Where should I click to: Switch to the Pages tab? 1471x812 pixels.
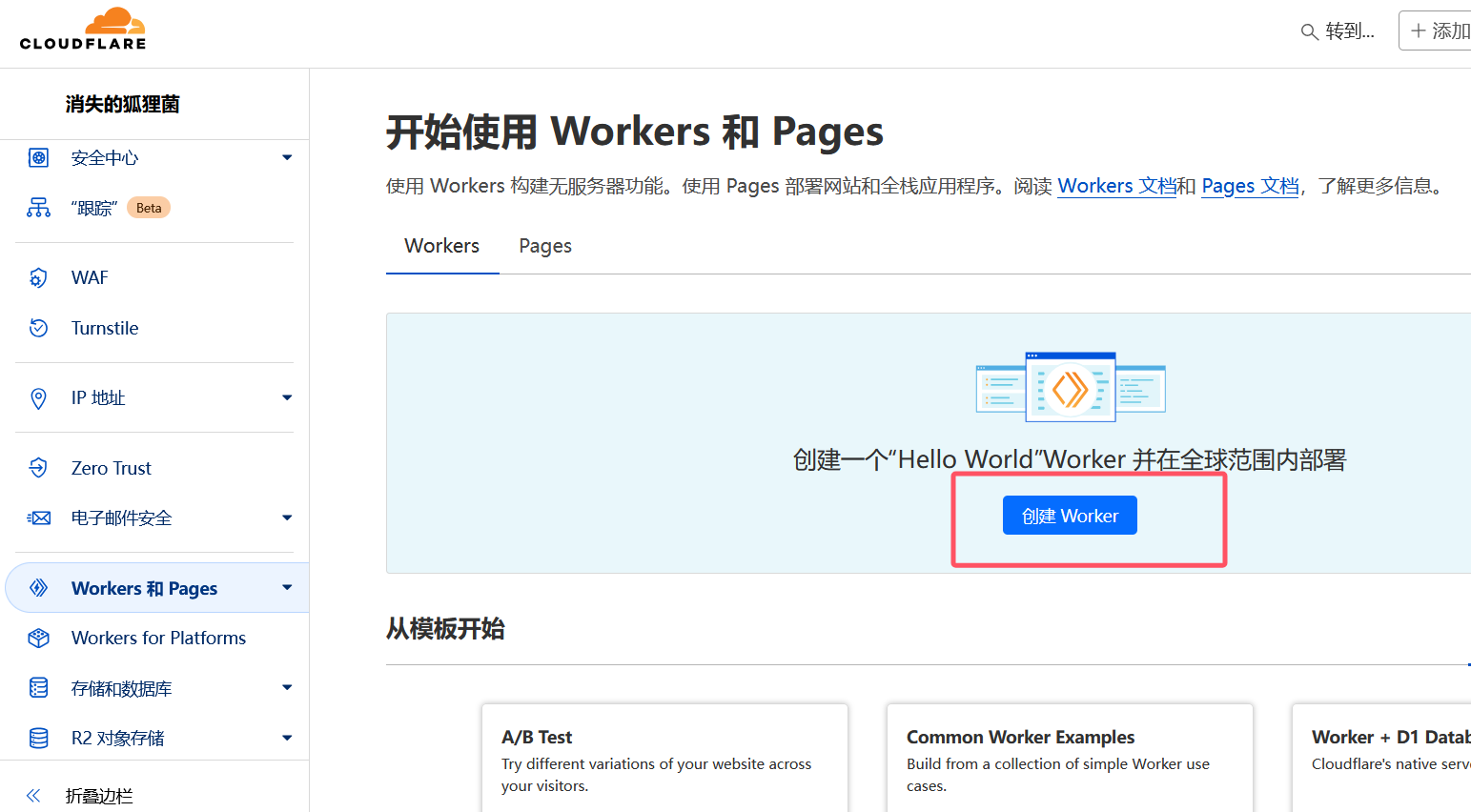[x=545, y=246]
